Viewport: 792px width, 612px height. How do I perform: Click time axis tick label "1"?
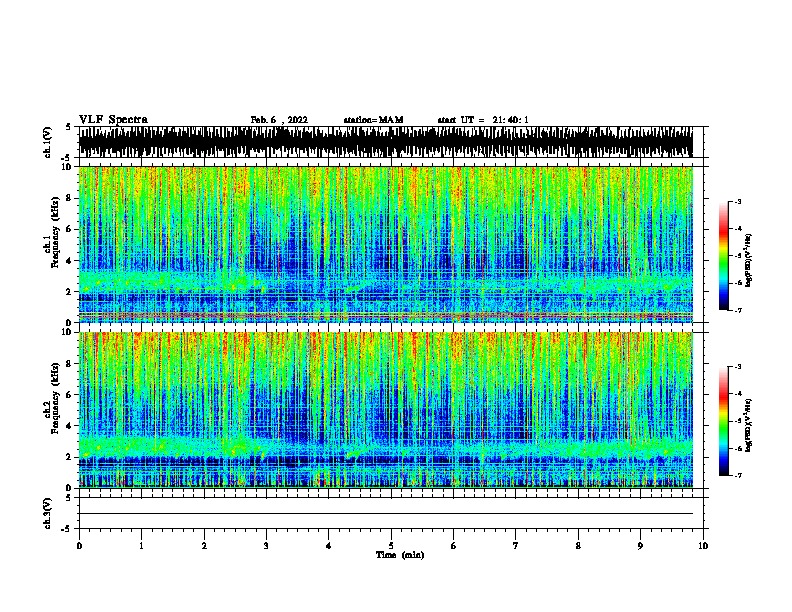[x=141, y=546]
